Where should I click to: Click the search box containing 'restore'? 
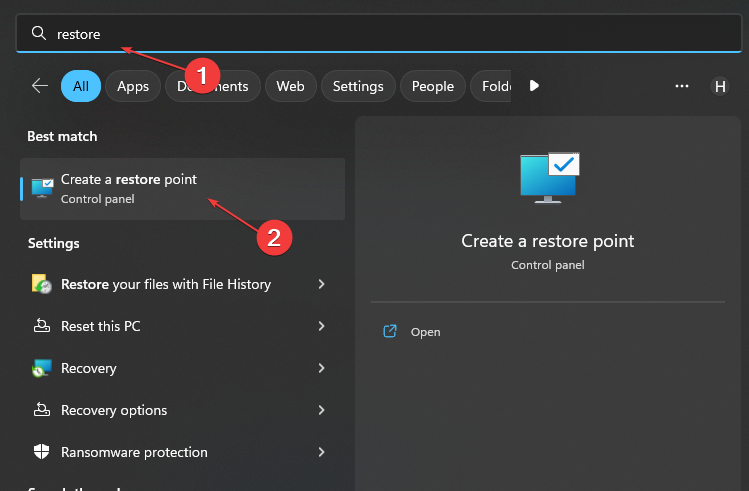click(x=379, y=33)
